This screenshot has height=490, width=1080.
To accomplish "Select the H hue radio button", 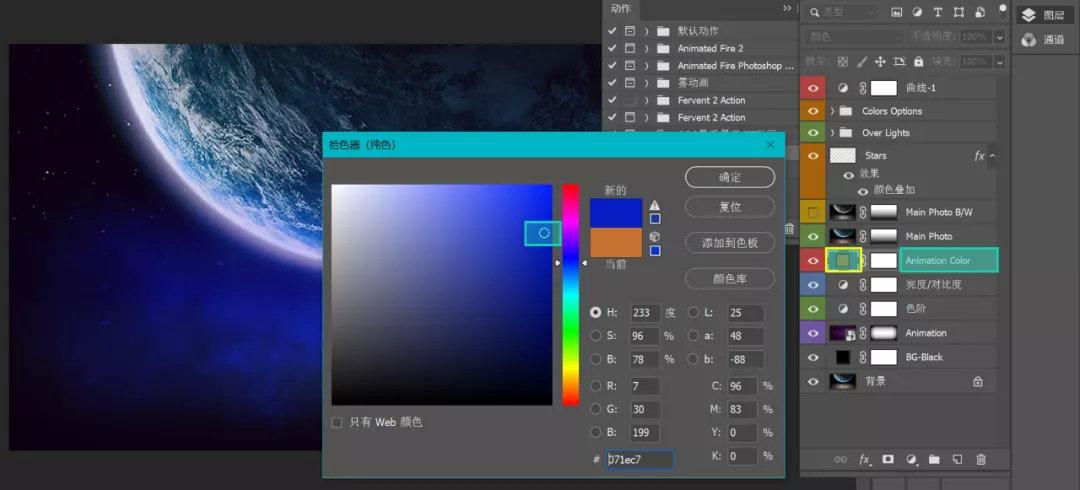I will point(596,313).
